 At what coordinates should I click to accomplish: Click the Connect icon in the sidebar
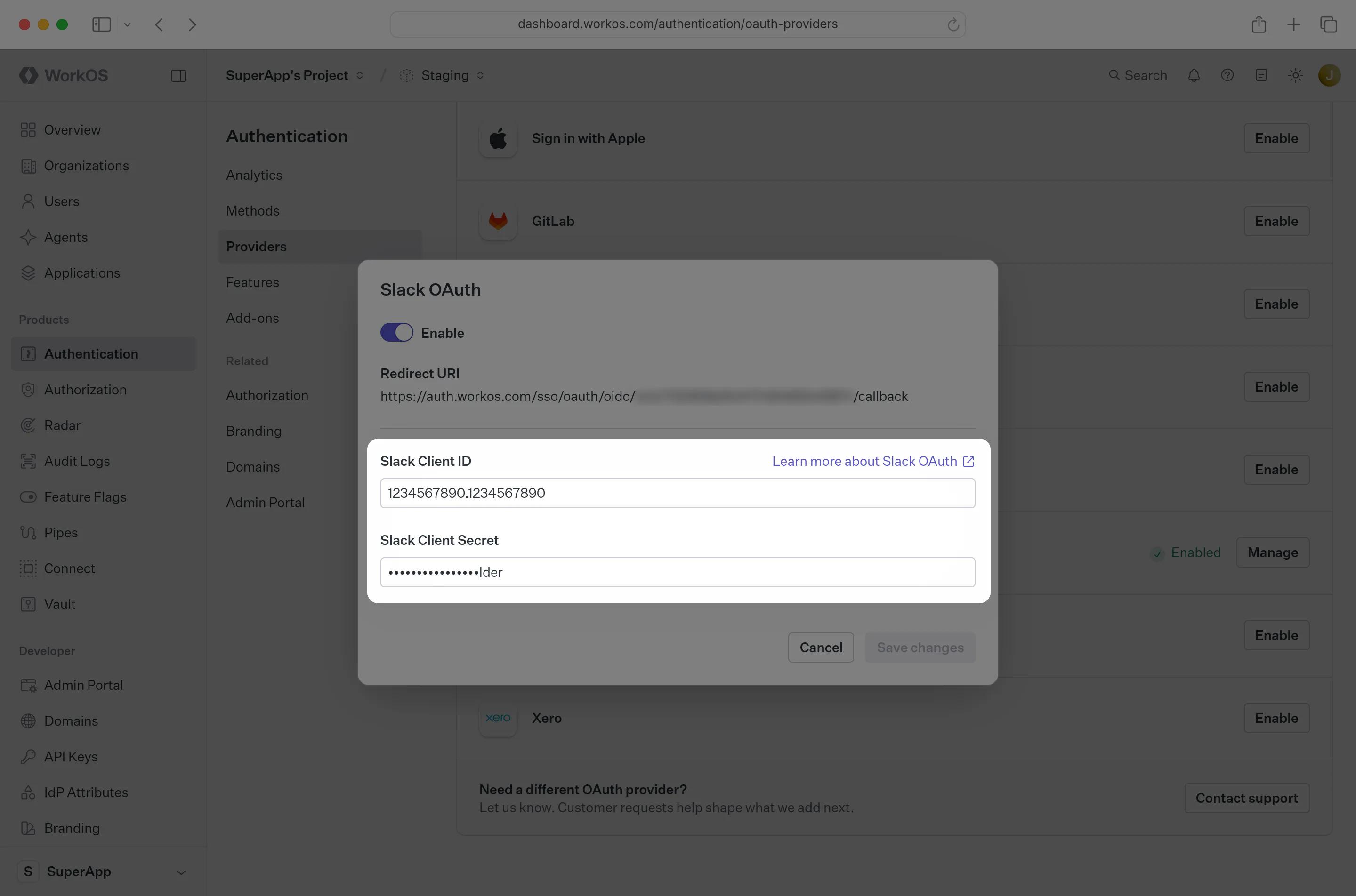(28, 568)
